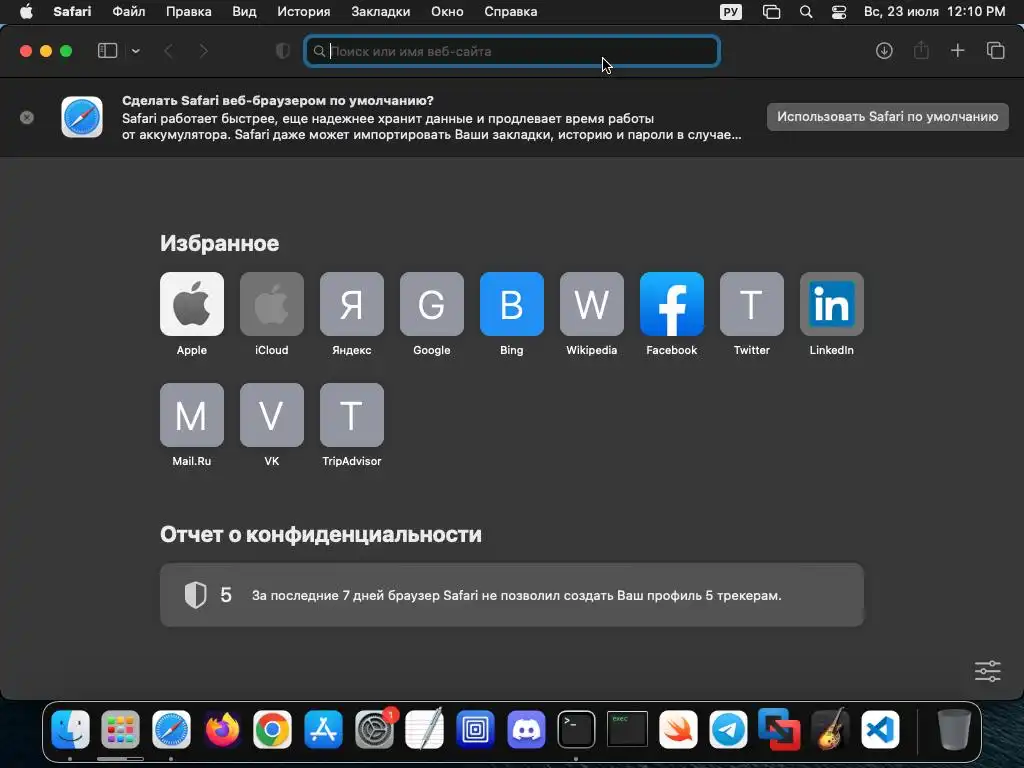Screen dimensions: 1024x768
Task: Open the start page customization settings
Action: pos(987,671)
